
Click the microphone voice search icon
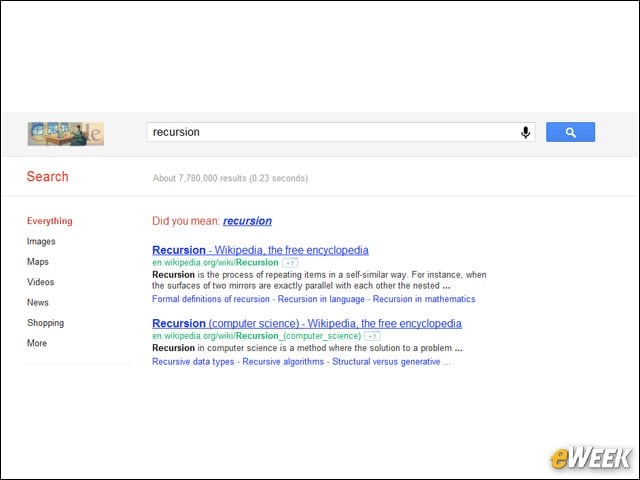[525, 132]
